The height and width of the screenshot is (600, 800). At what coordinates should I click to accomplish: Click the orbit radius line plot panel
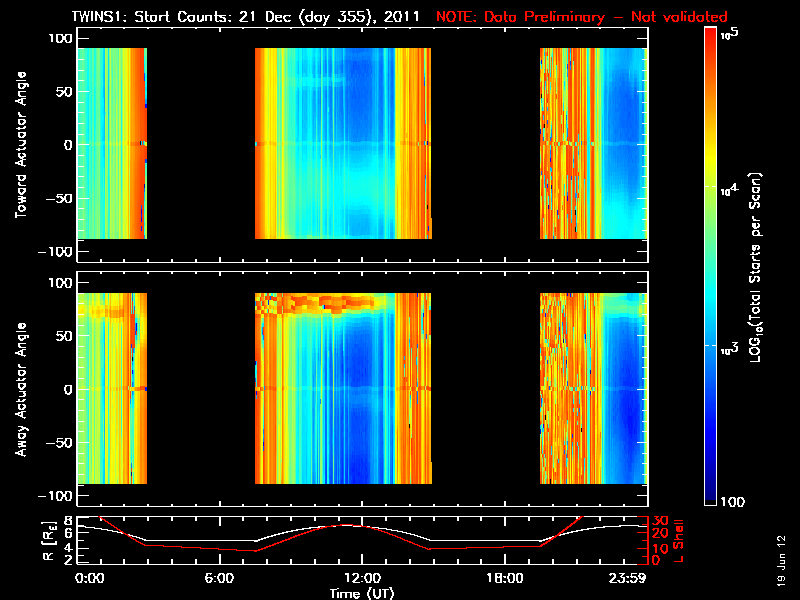[x=361, y=540]
